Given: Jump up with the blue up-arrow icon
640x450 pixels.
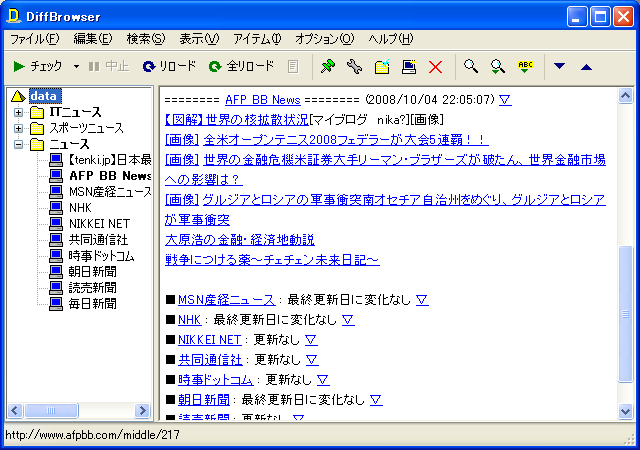Looking at the screenshot, I should (x=586, y=66).
